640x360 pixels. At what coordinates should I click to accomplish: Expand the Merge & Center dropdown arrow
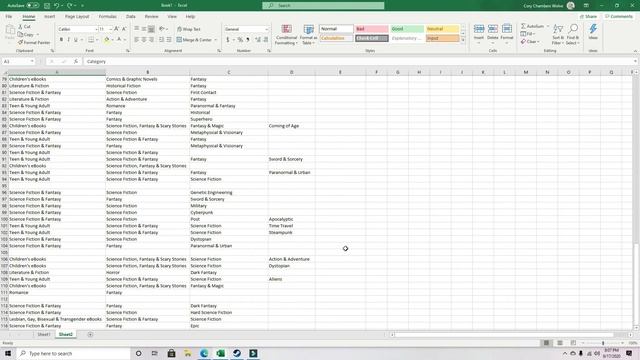click(x=216, y=40)
